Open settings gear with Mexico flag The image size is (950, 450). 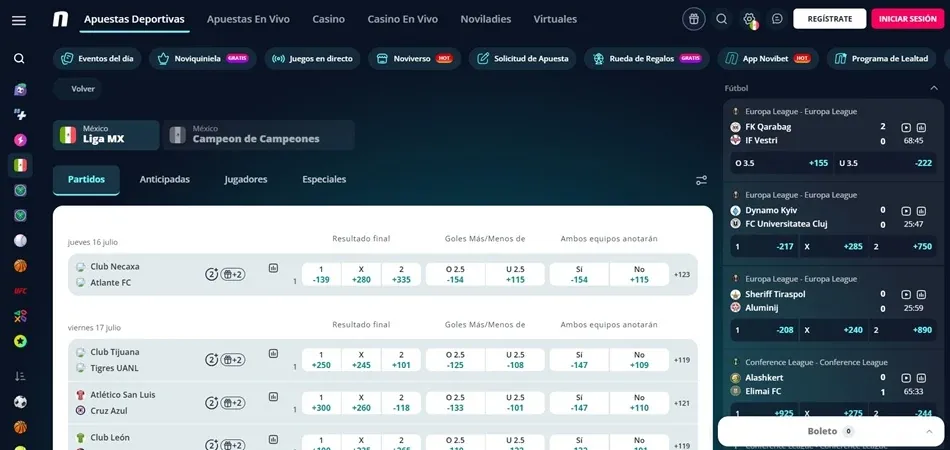(x=750, y=19)
